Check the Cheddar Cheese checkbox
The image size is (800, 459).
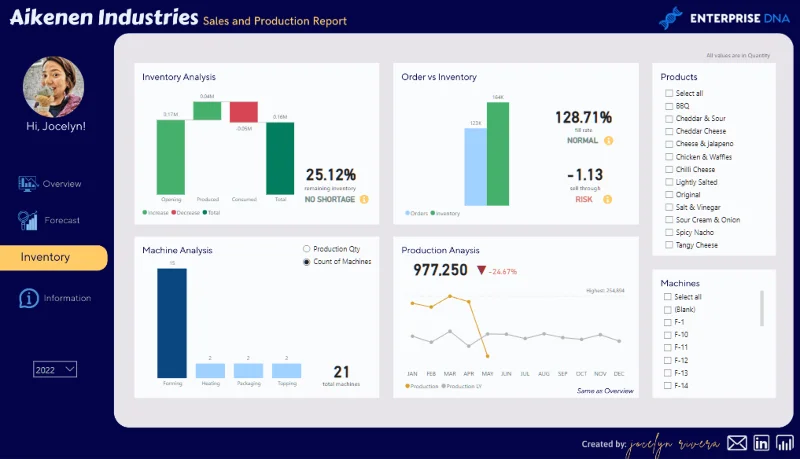[x=669, y=132]
